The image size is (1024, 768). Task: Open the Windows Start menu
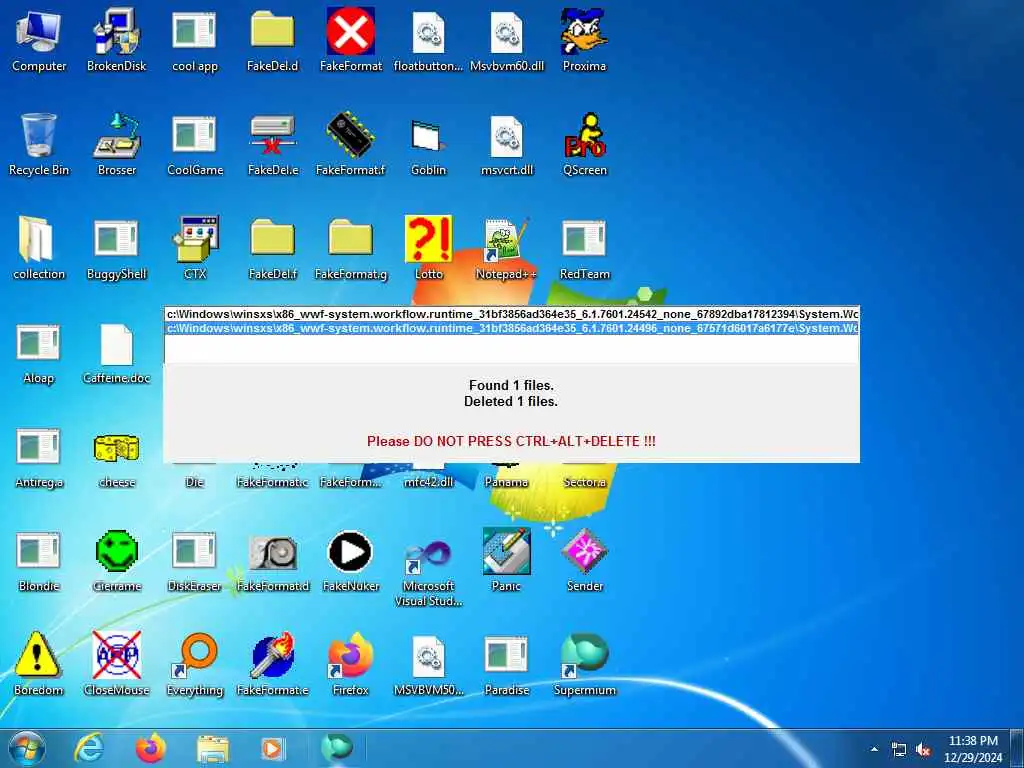point(27,748)
